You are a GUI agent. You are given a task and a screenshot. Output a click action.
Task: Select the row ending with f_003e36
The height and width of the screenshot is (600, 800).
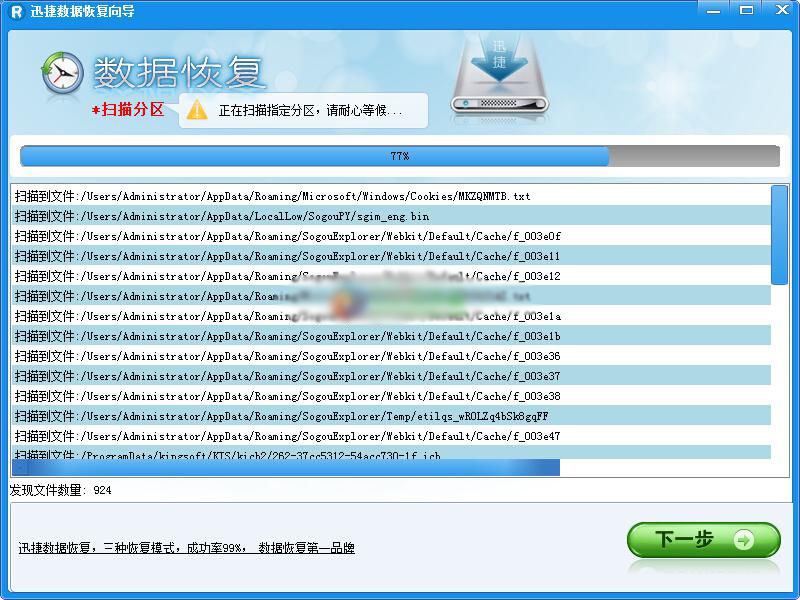[391, 356]
